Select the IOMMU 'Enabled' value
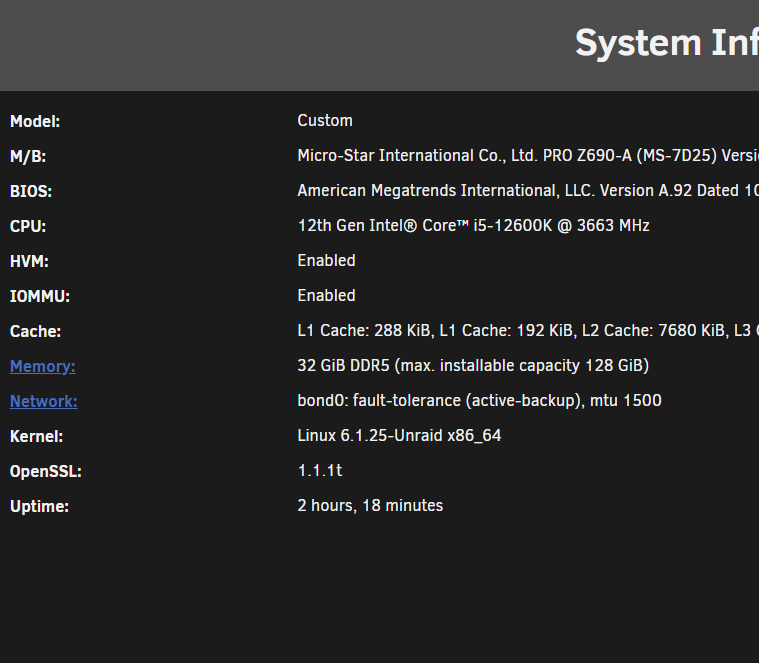Image resolution: width=759 pixels, height=663 pixels. pos(326,295)
